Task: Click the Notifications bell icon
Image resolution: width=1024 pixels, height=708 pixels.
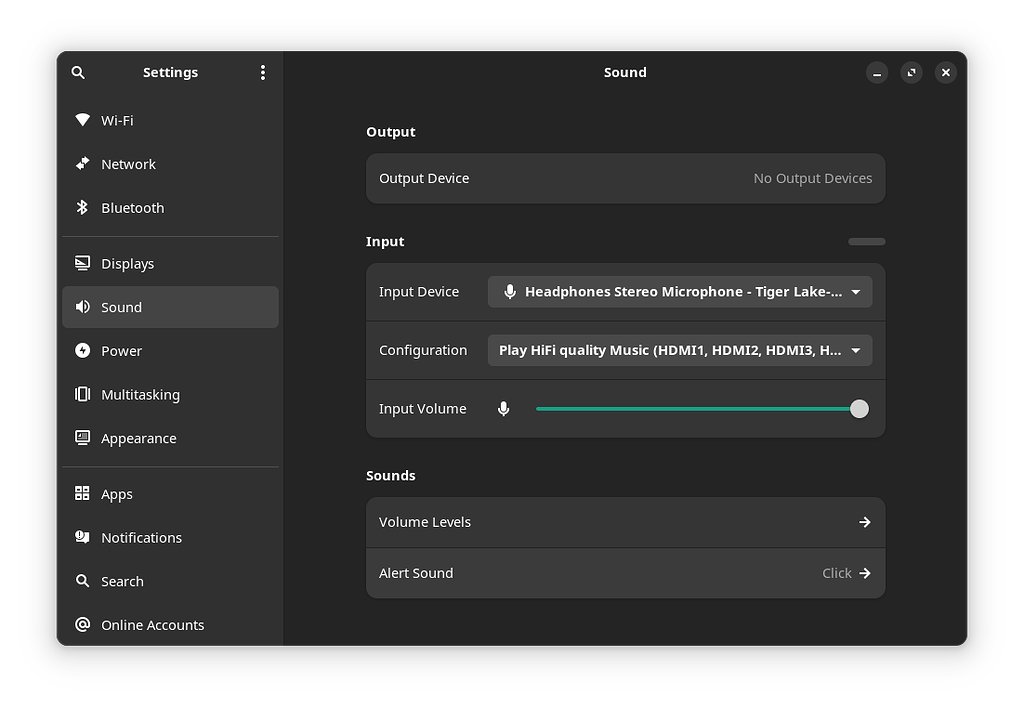Action: (82, 537)
